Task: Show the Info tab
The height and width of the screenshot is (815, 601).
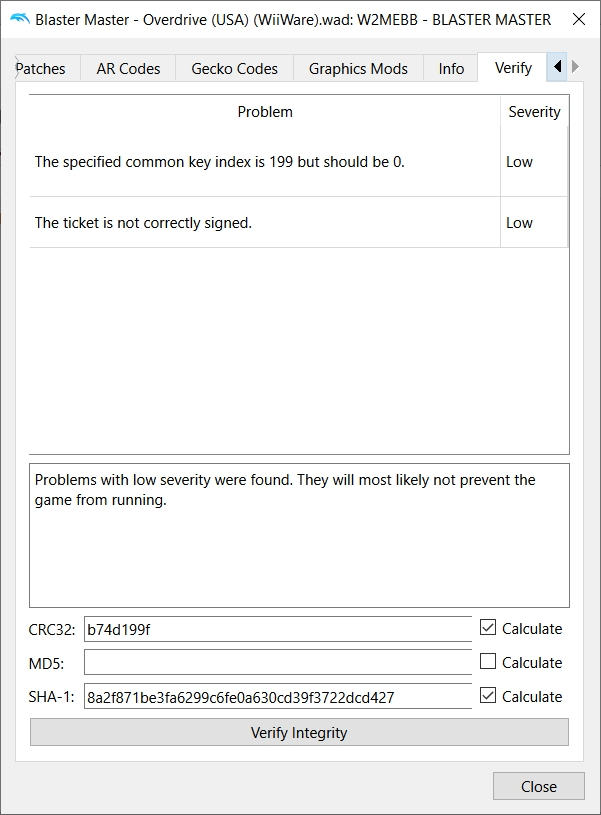Action: coord(451,69)
